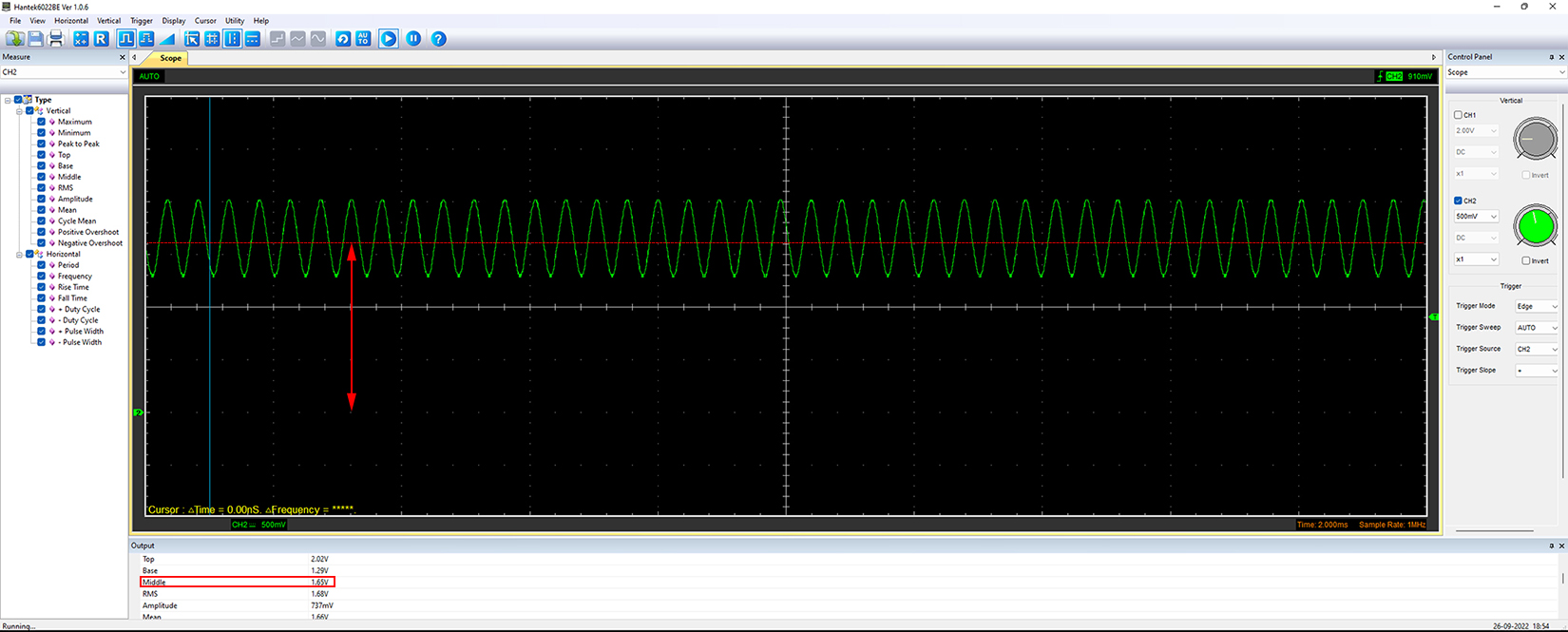Viewport: 1568px width, 632px height.
Task: Open Help via the question mark icon
Action: [x=438, y=39]
